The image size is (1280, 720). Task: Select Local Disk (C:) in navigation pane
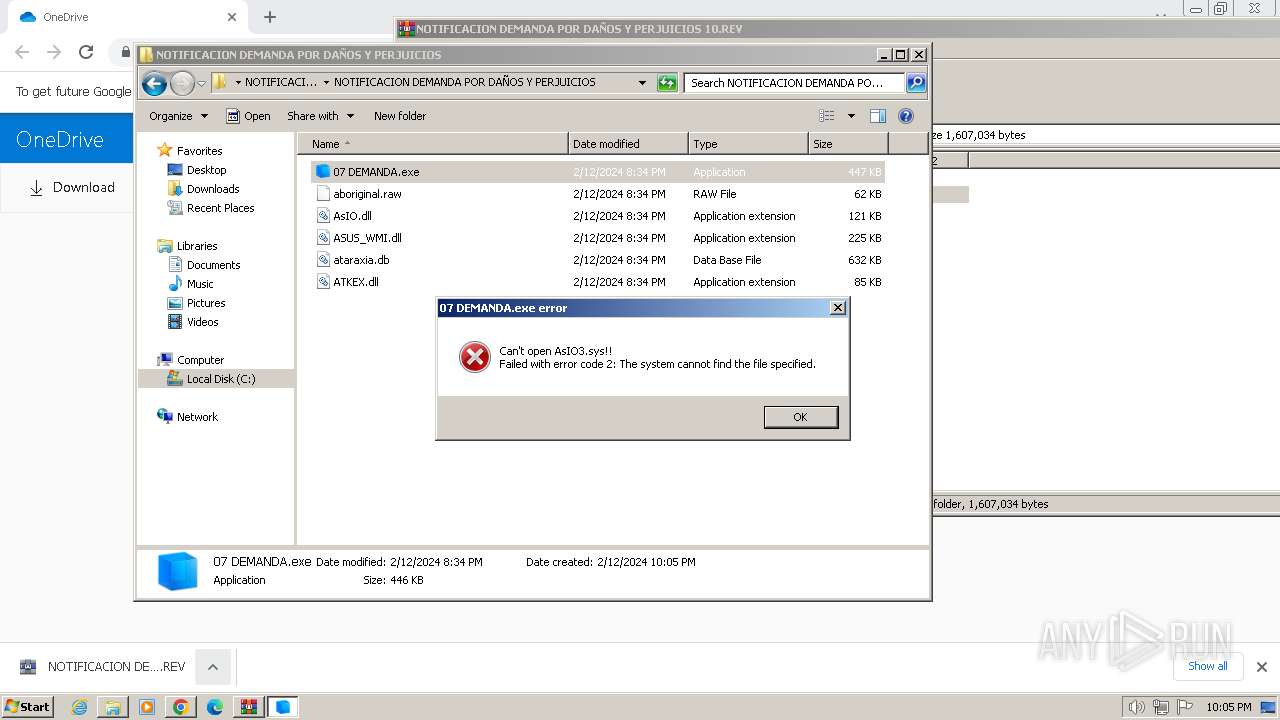tap(220, 379)
